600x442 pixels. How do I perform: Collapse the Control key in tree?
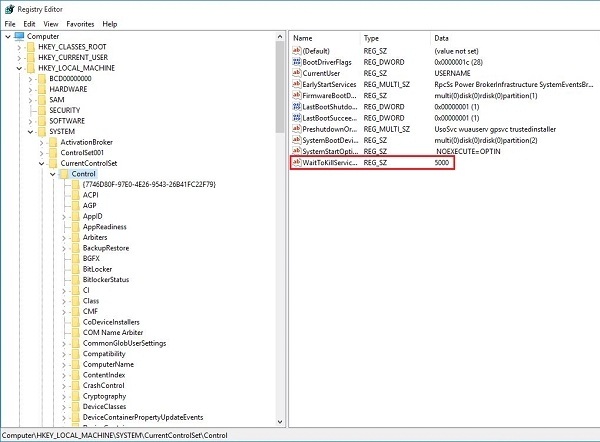point(53,174)
